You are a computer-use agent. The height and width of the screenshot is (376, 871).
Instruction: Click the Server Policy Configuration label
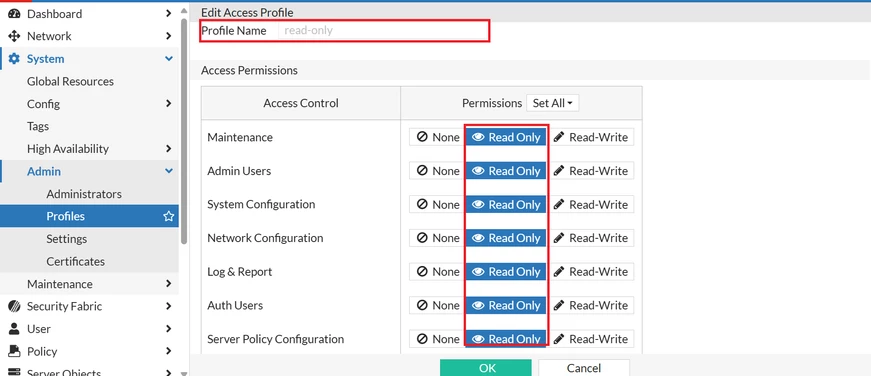point(276,339)
